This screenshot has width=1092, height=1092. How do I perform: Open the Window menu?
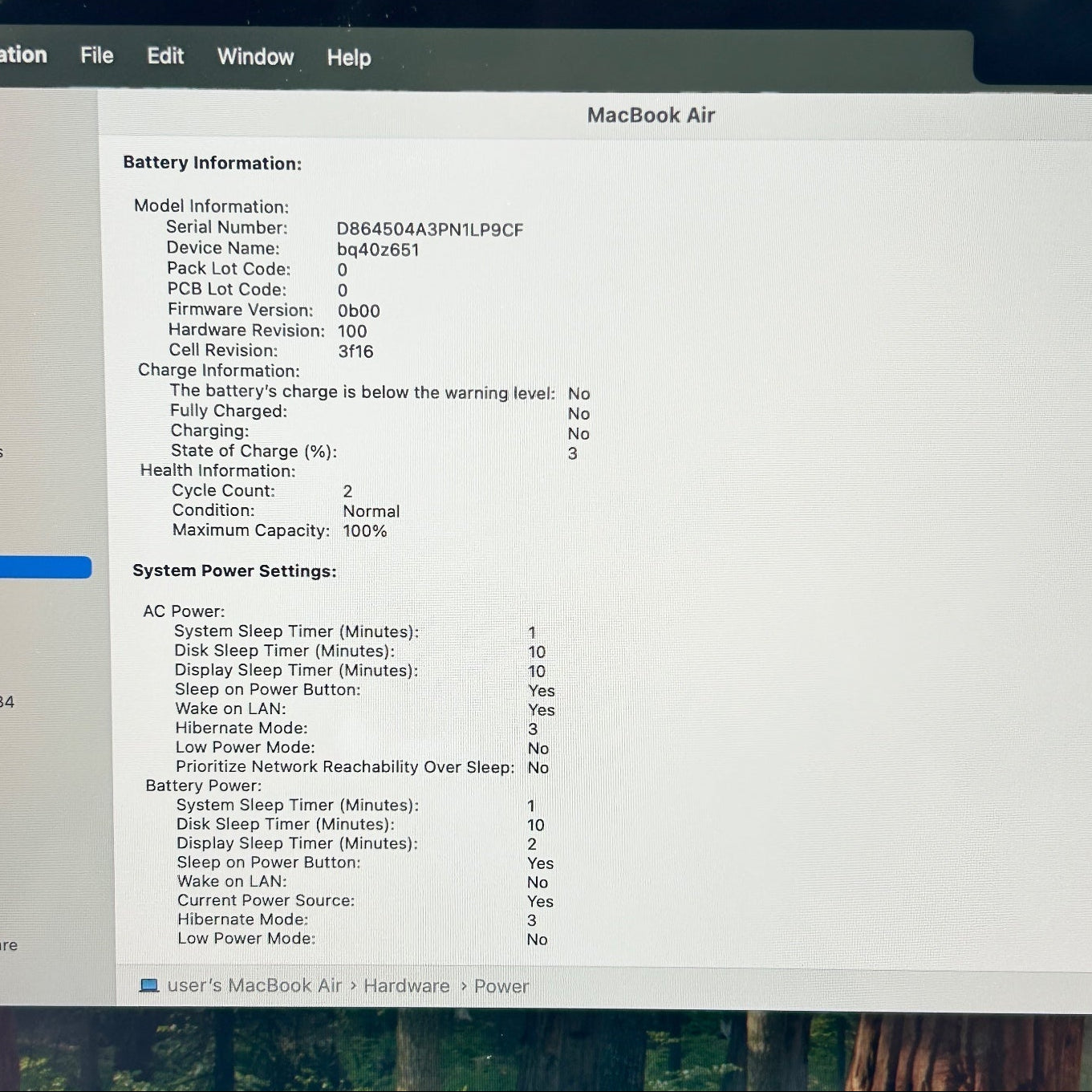coord(255,57)
